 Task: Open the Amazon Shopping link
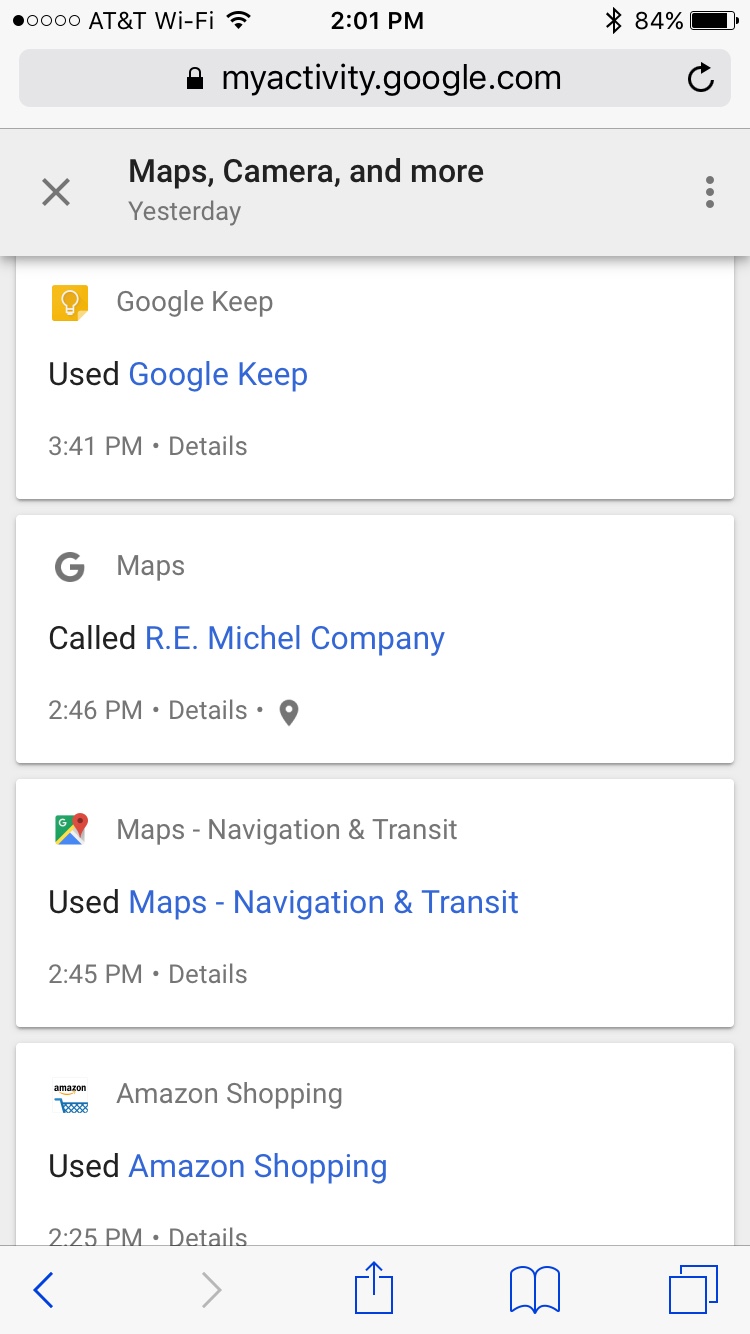pos(258,1167)
